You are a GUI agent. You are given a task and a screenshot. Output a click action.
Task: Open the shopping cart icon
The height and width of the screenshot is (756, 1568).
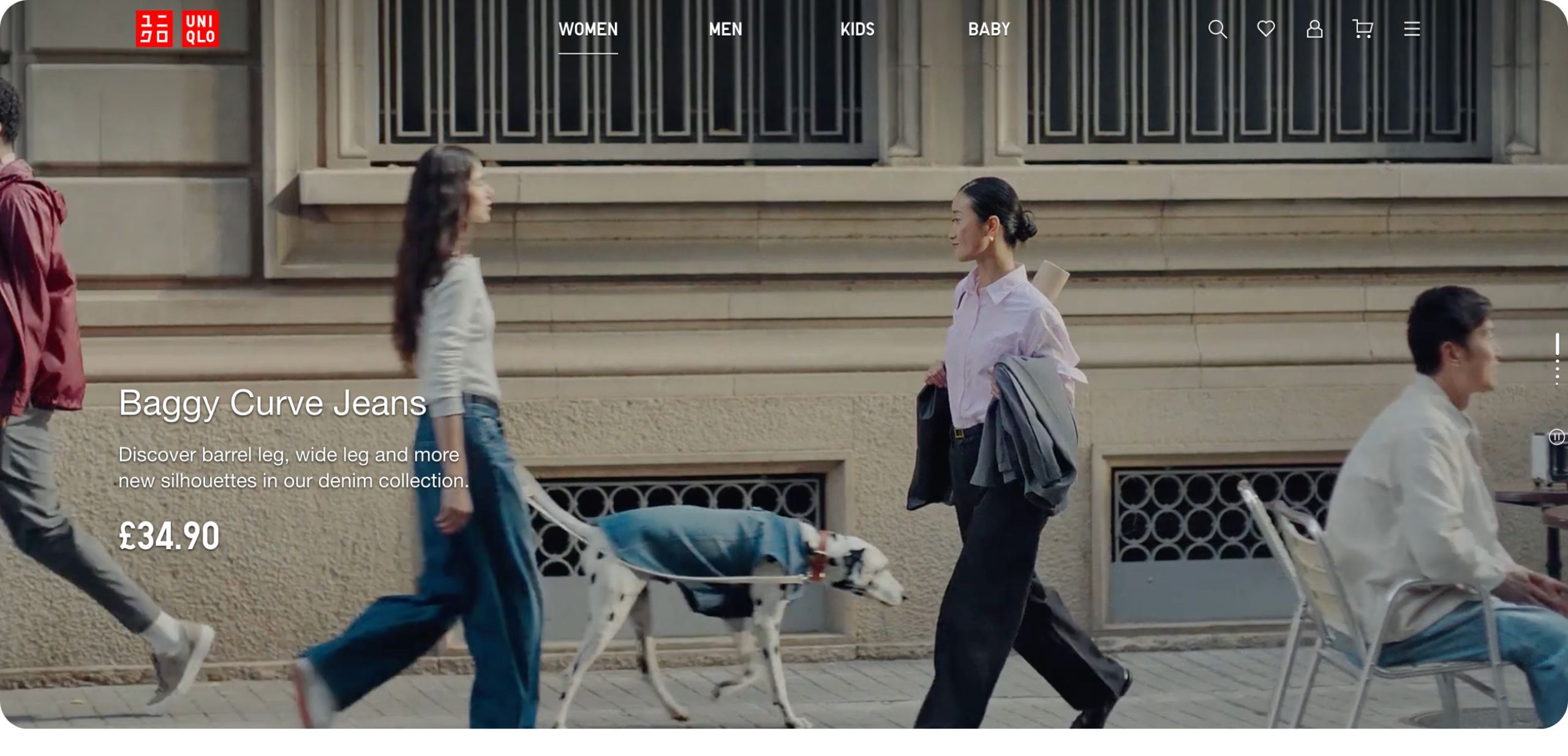pos(1363,29)
